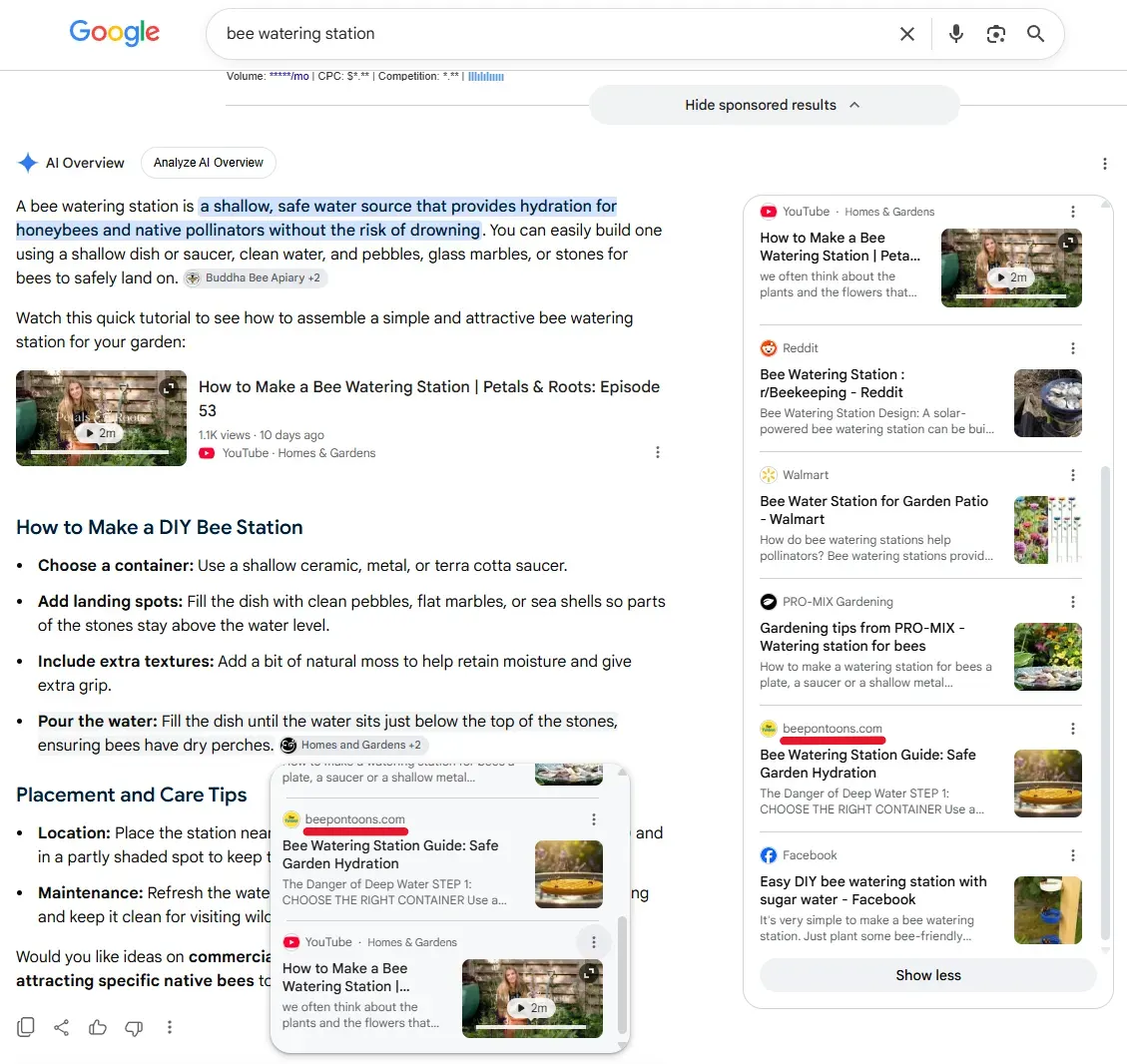Click keyword volume trend bar chart
Viewport: 1127px width, 1064px height.
486,76
